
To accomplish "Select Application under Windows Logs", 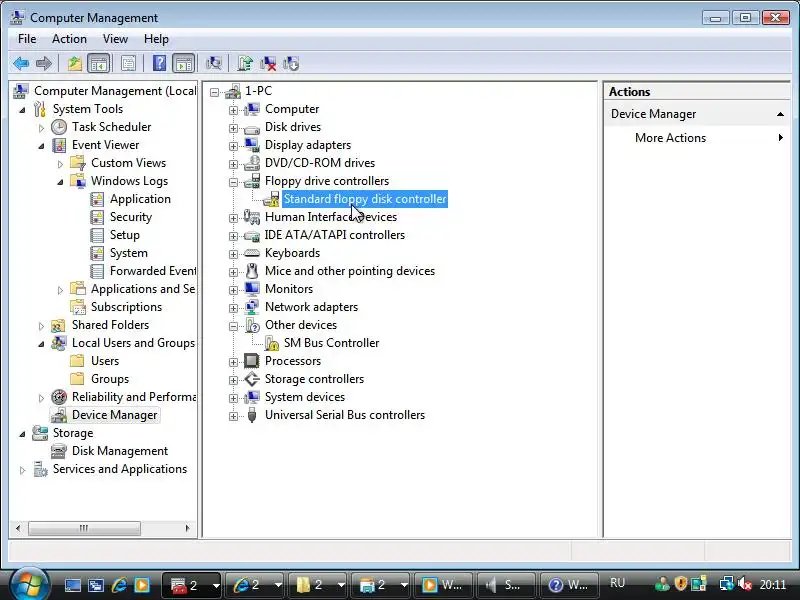I will [140, 199].
